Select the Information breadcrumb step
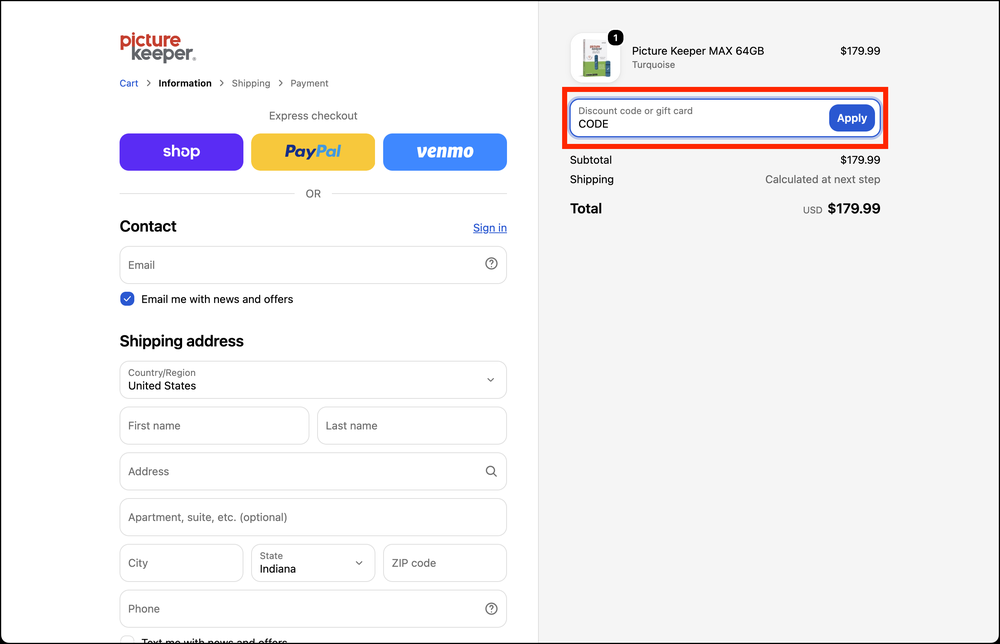Image resolution: width=1000 pixels, height=644 pixels. [x=185, y=84]
